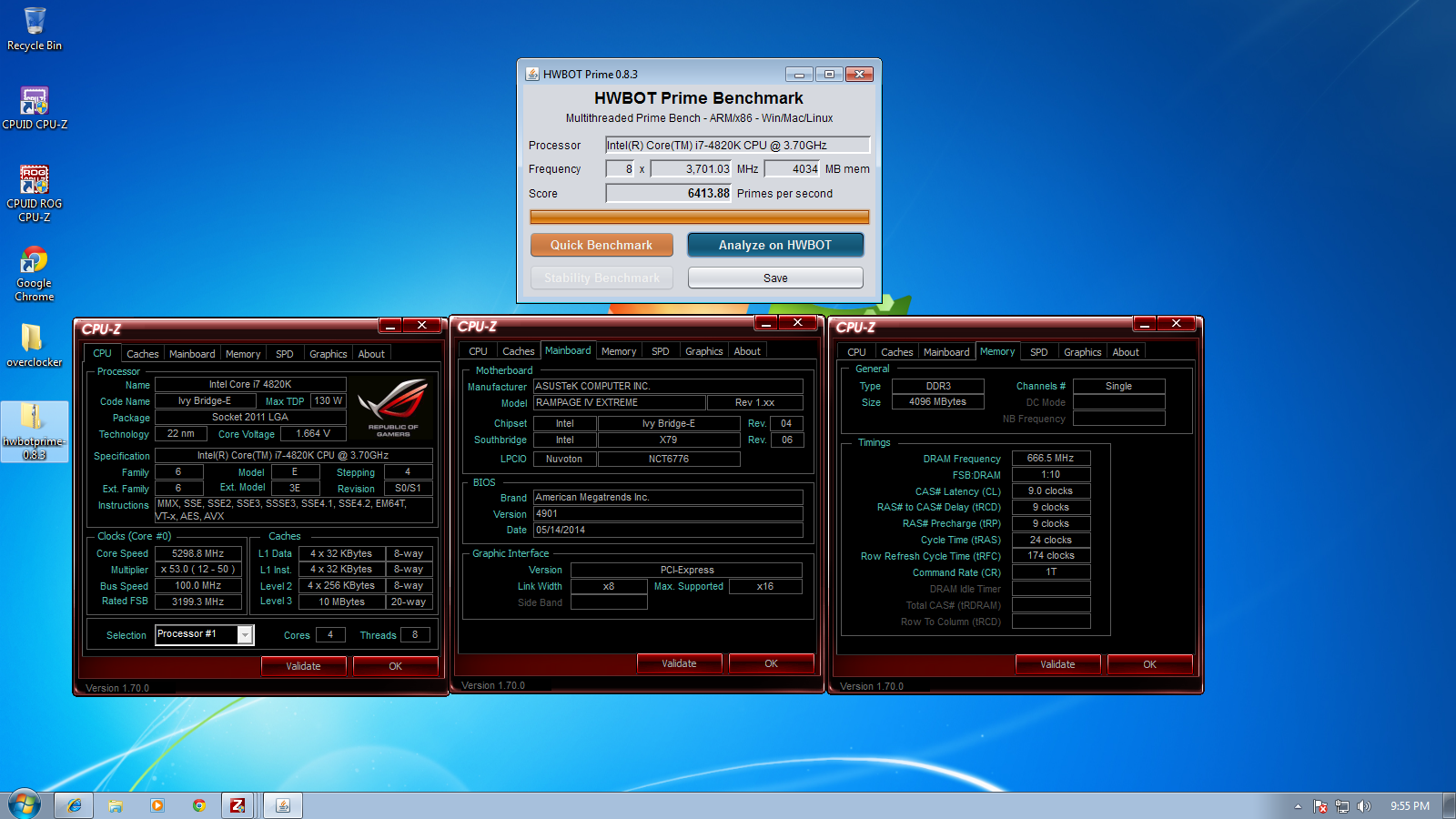
Task: Open About tab in middle CPU-Z window
Action: point(747,351)
